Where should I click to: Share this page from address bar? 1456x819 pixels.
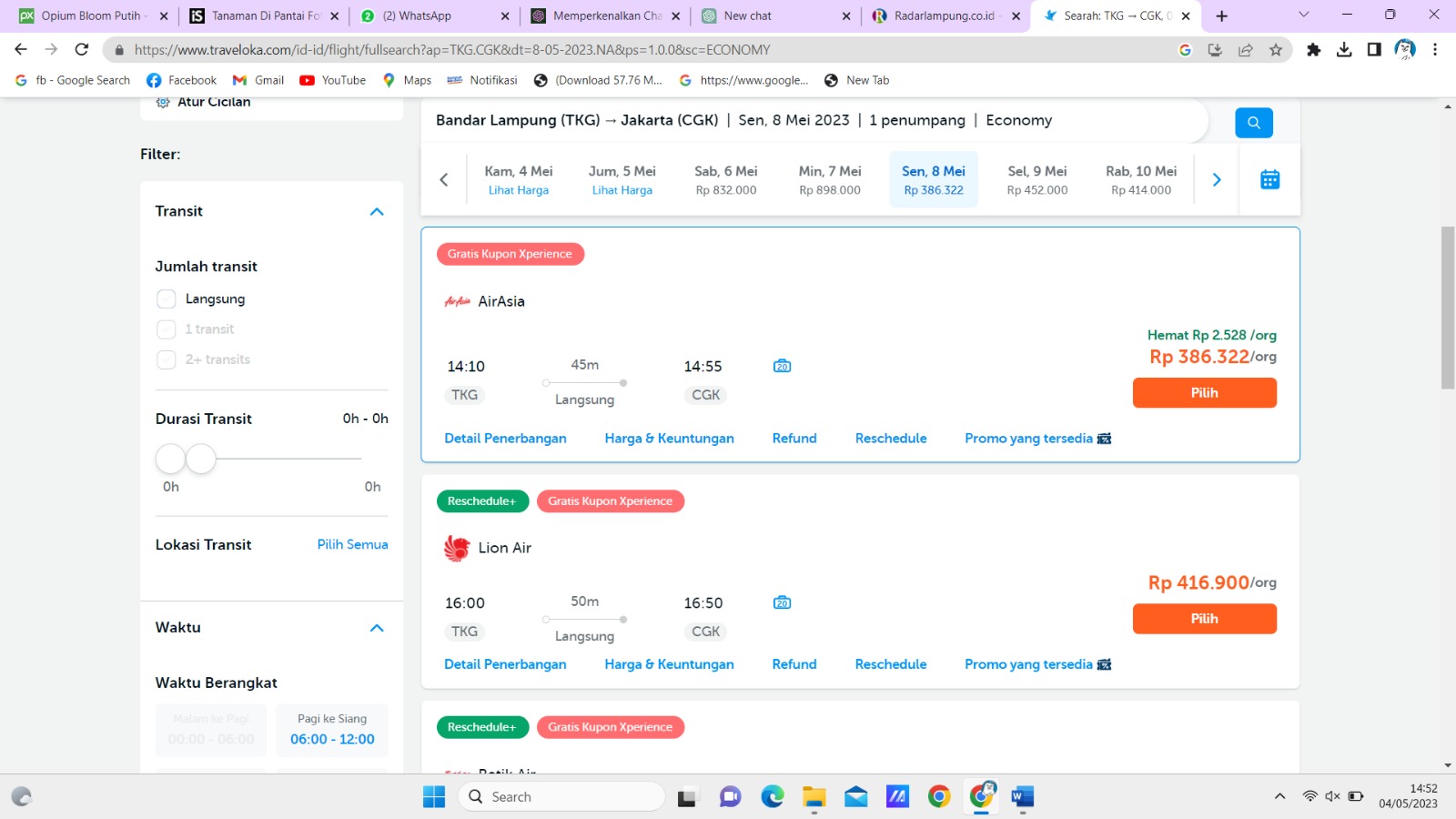pos(1246,50)
